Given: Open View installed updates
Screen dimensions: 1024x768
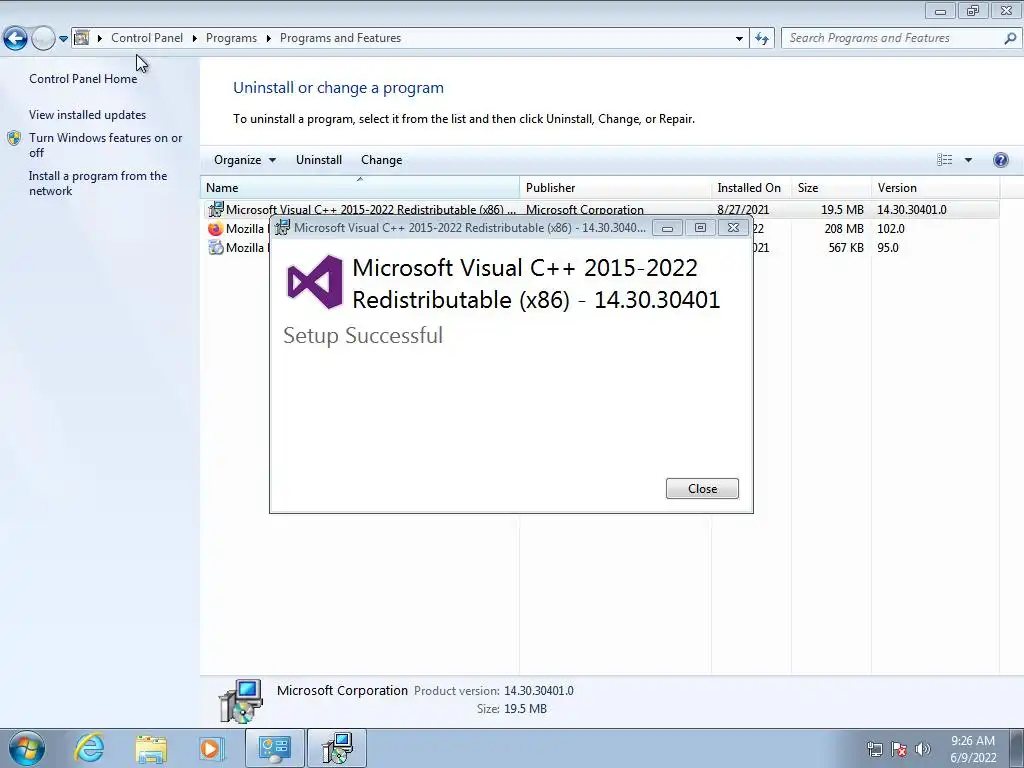Looking at the screenshot, I should click(88, 114).
